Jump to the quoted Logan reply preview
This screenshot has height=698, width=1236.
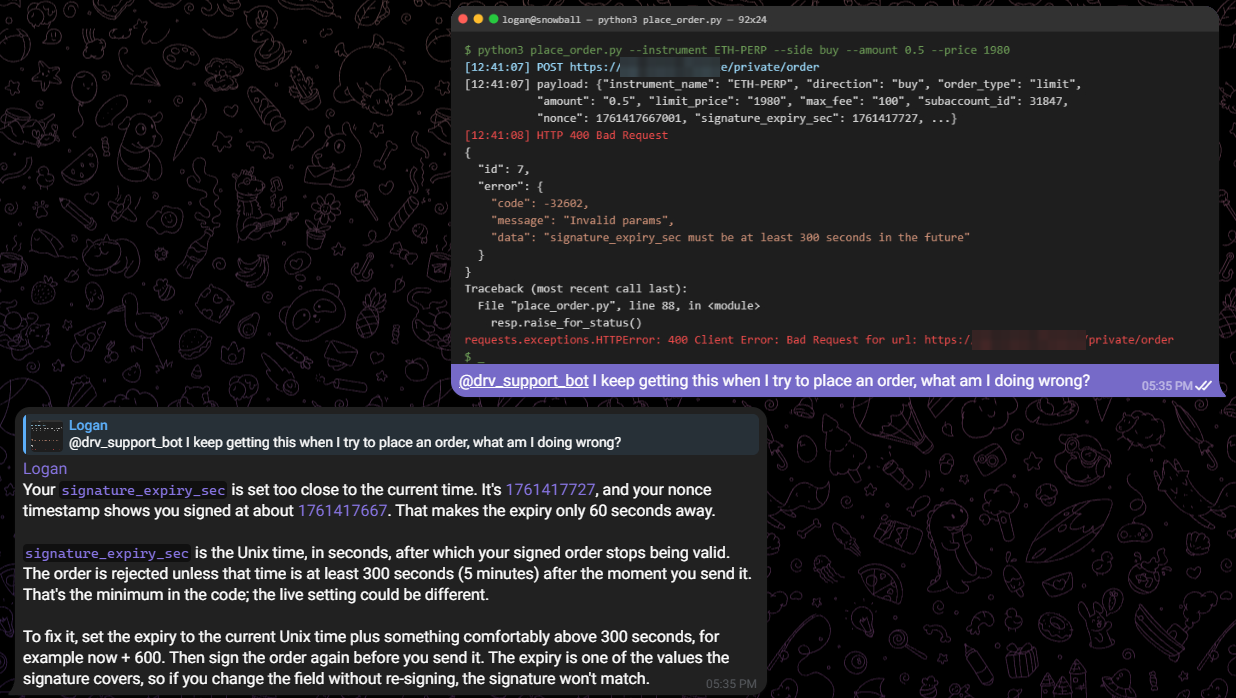coord(391,434)
